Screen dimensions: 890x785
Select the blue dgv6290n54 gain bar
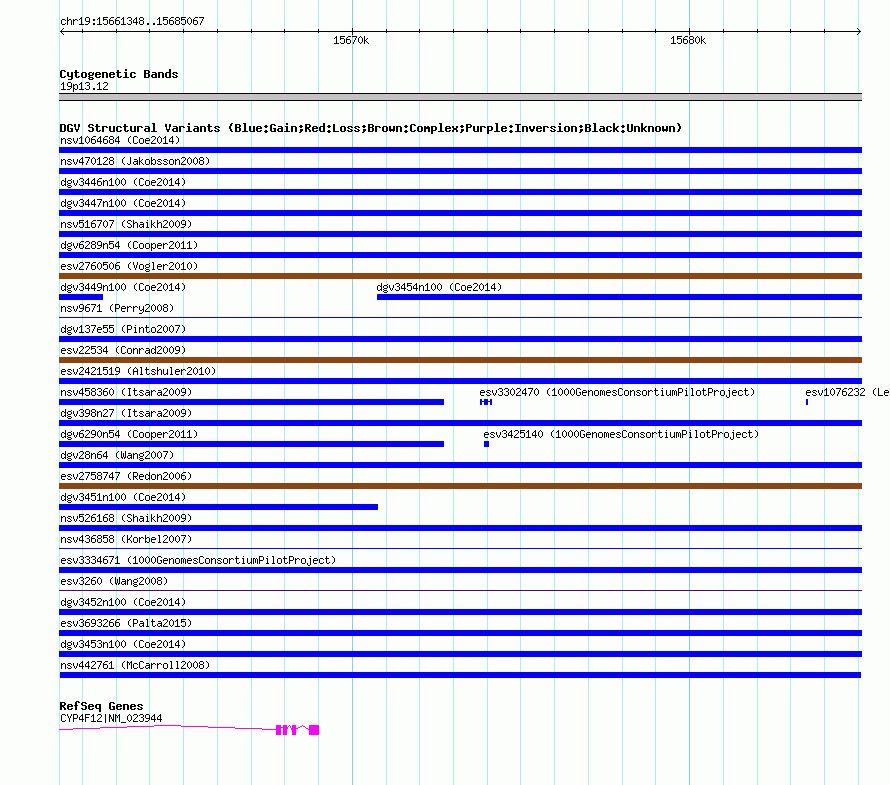(251, 444)
